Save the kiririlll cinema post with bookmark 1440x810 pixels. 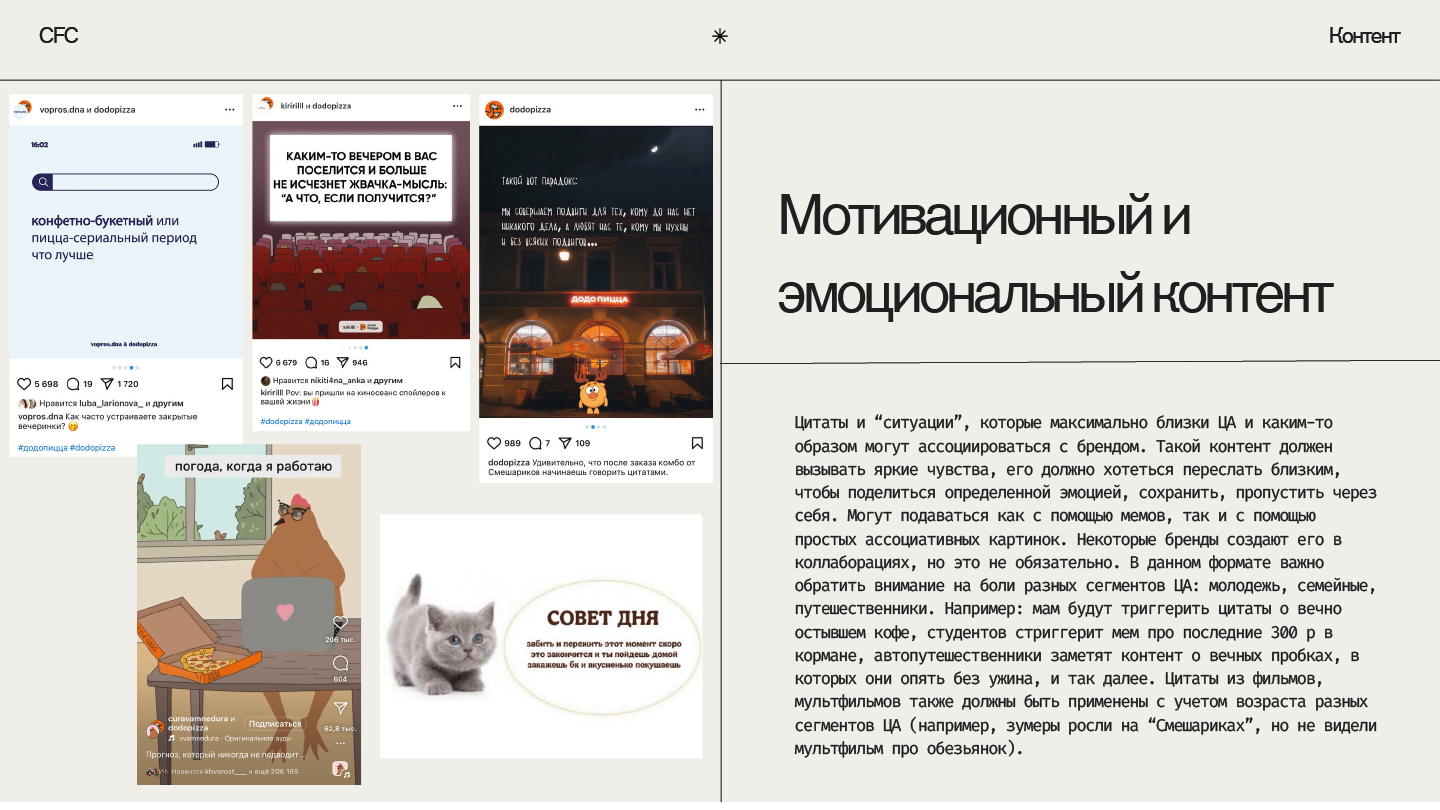point(455,363)
